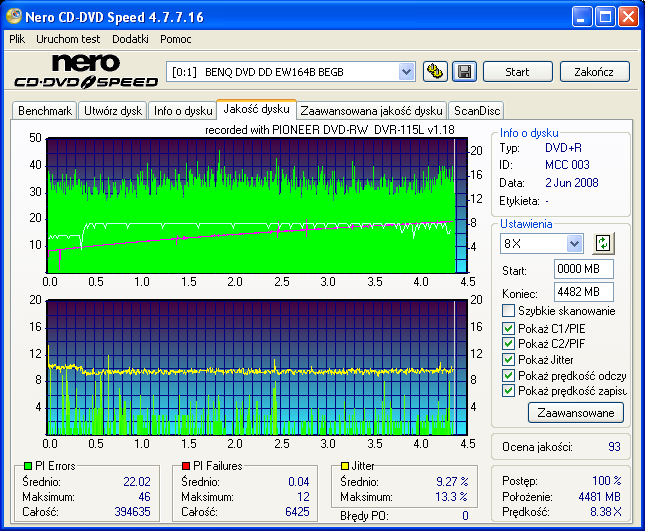Viewport: 645px width, 531px height.
Task: Expand the BENQ drive selection dropdown
Action: coord(406,72)
